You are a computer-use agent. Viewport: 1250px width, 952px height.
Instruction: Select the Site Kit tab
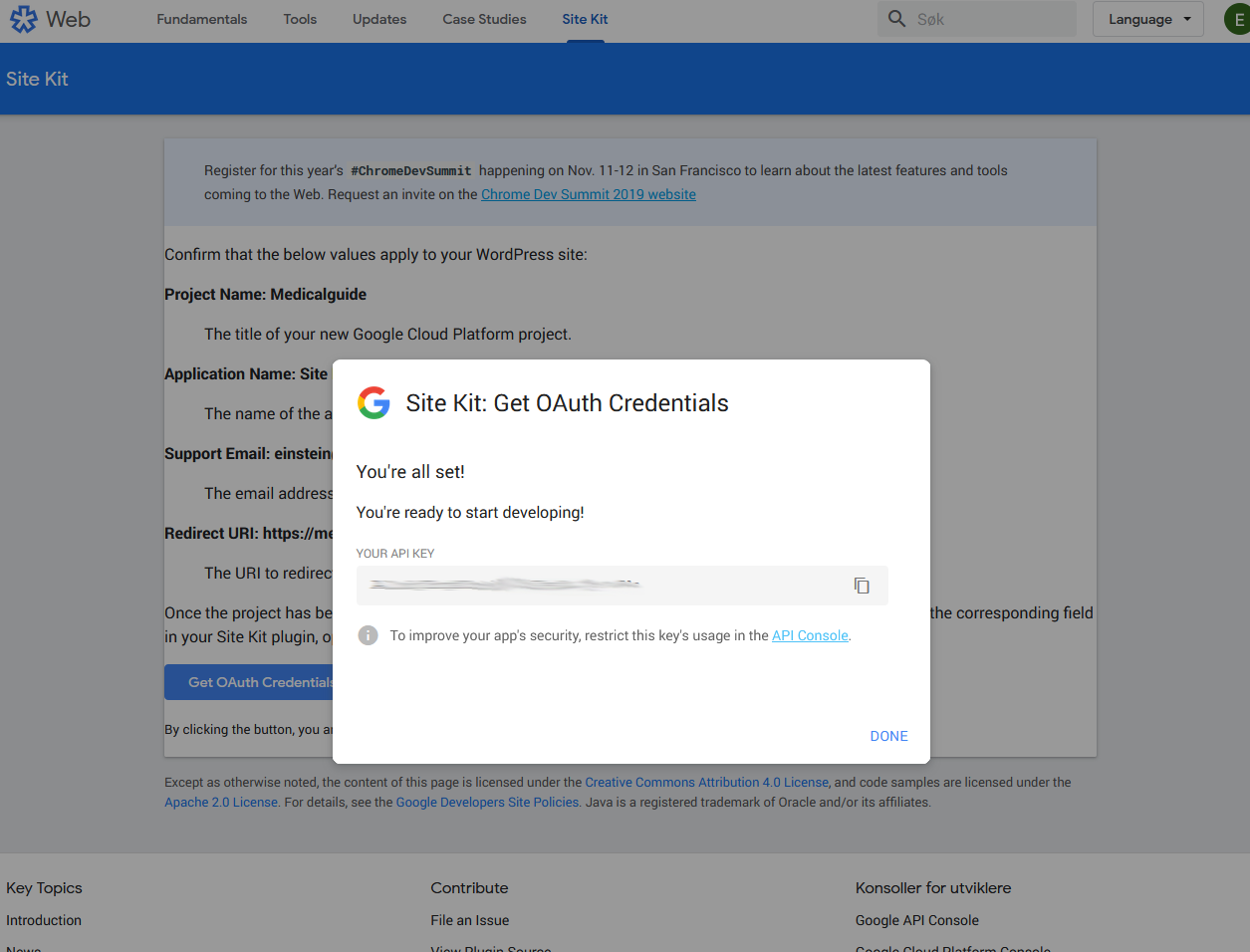pyautogui.click(x=585, y=19)
